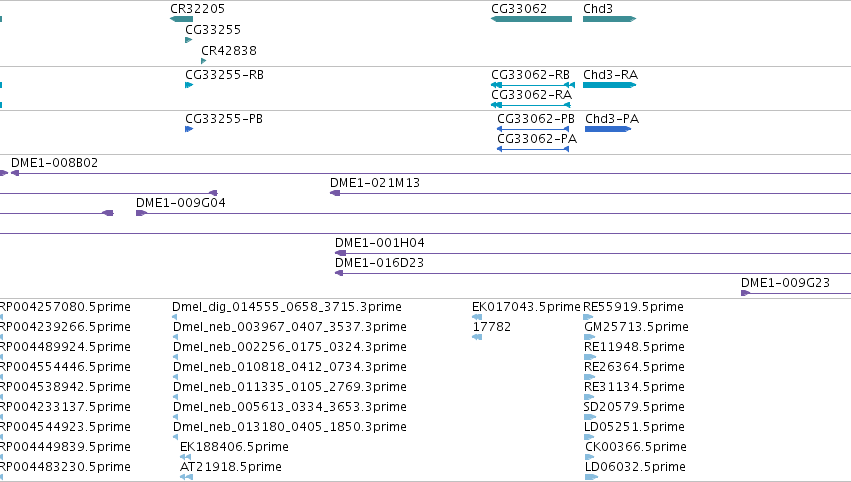The width and height of the screenshot is (851, 482).
Task: Click the RE31134.5prime label
Action: click(634, 387)
